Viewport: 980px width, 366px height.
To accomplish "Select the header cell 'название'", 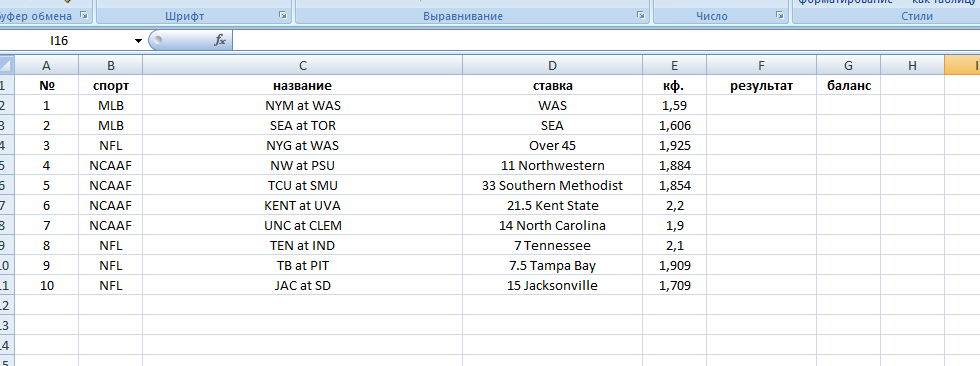I will pyautogui.click(x=302, y=86).
